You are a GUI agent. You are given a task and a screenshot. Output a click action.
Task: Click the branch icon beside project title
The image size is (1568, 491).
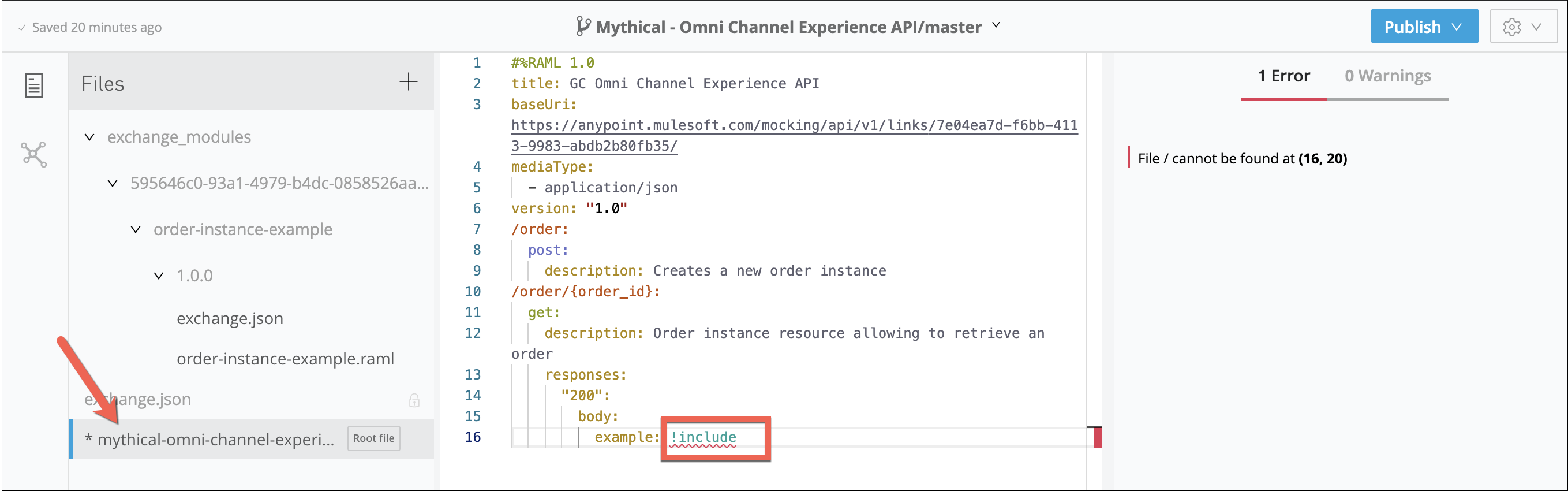[x=582, y=26]
